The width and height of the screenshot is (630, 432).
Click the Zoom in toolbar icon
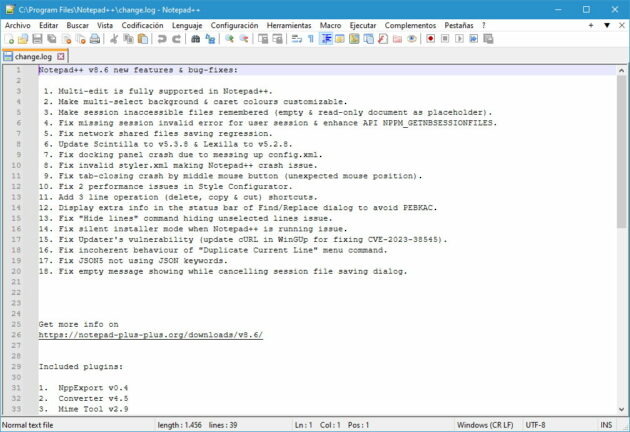coord(229,39)
